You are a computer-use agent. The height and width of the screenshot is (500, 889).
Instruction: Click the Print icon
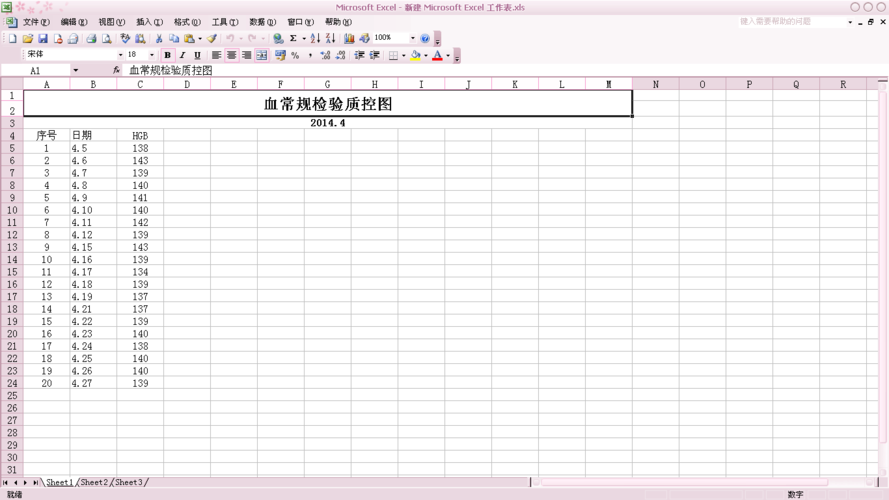coord(91,39)
